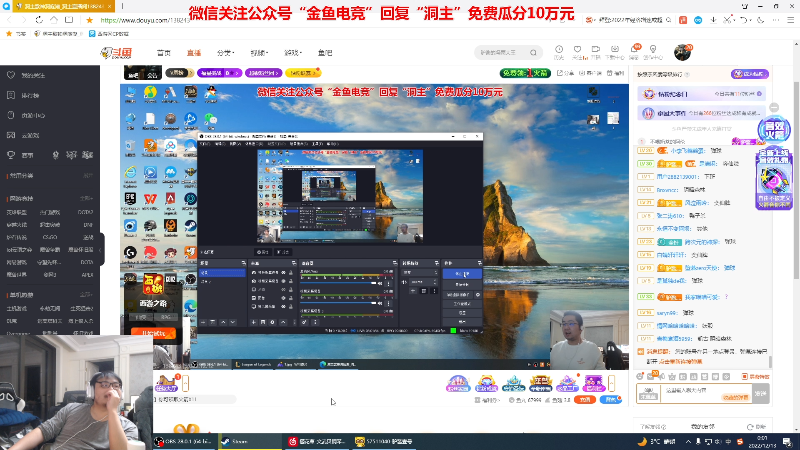Show hidden tray icons chevron
Viewport: 800px width, 450px height.
click(688, 441)
